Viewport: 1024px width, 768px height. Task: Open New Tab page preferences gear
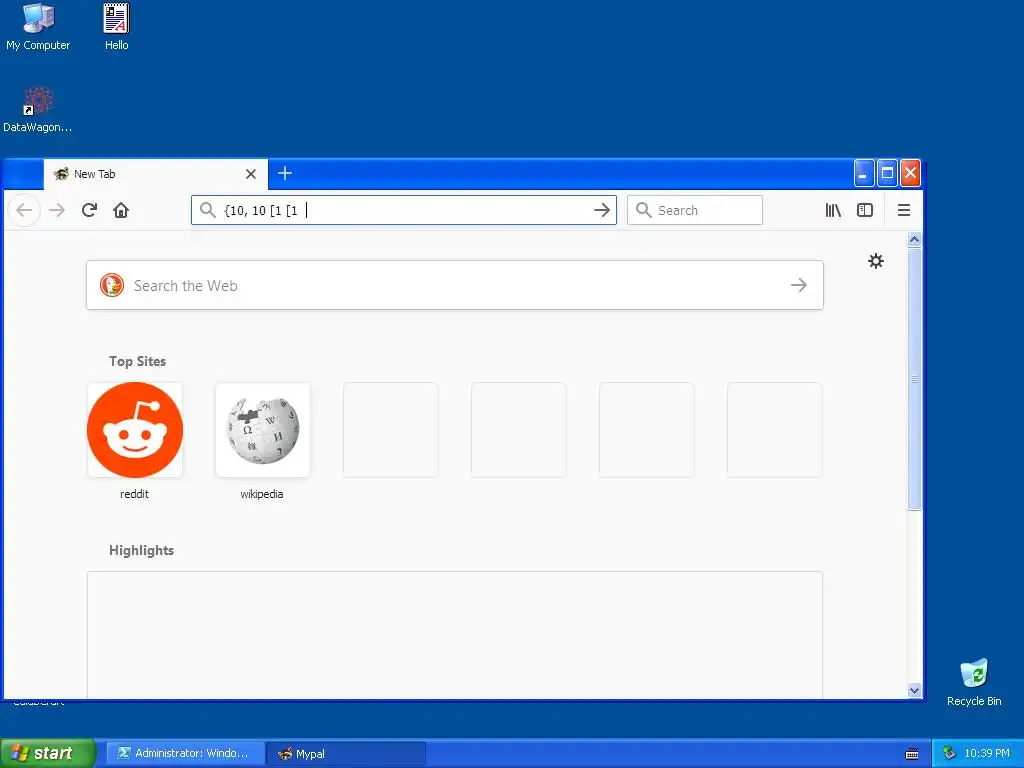[876, 261]
